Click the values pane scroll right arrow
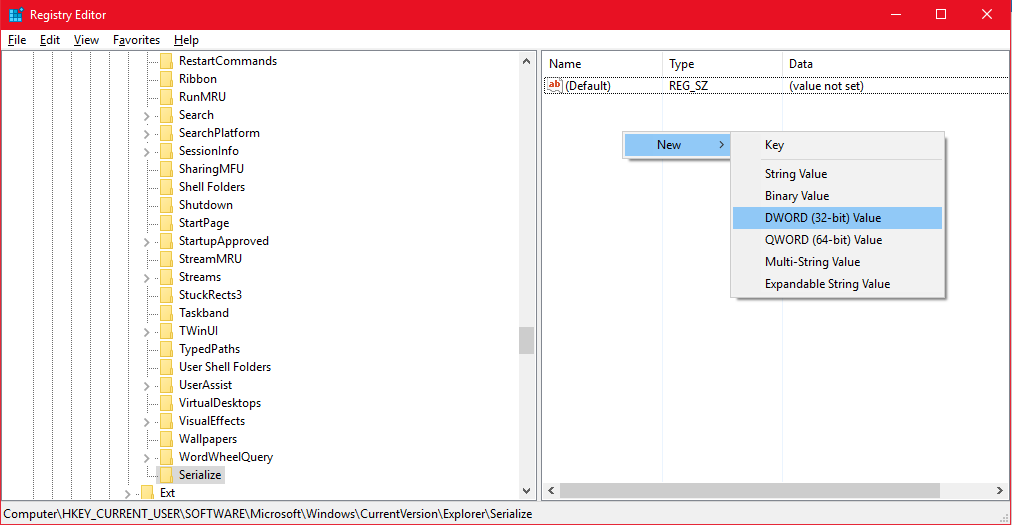Viewport: 1012px width, 525px height. (x=1000, y=491)
